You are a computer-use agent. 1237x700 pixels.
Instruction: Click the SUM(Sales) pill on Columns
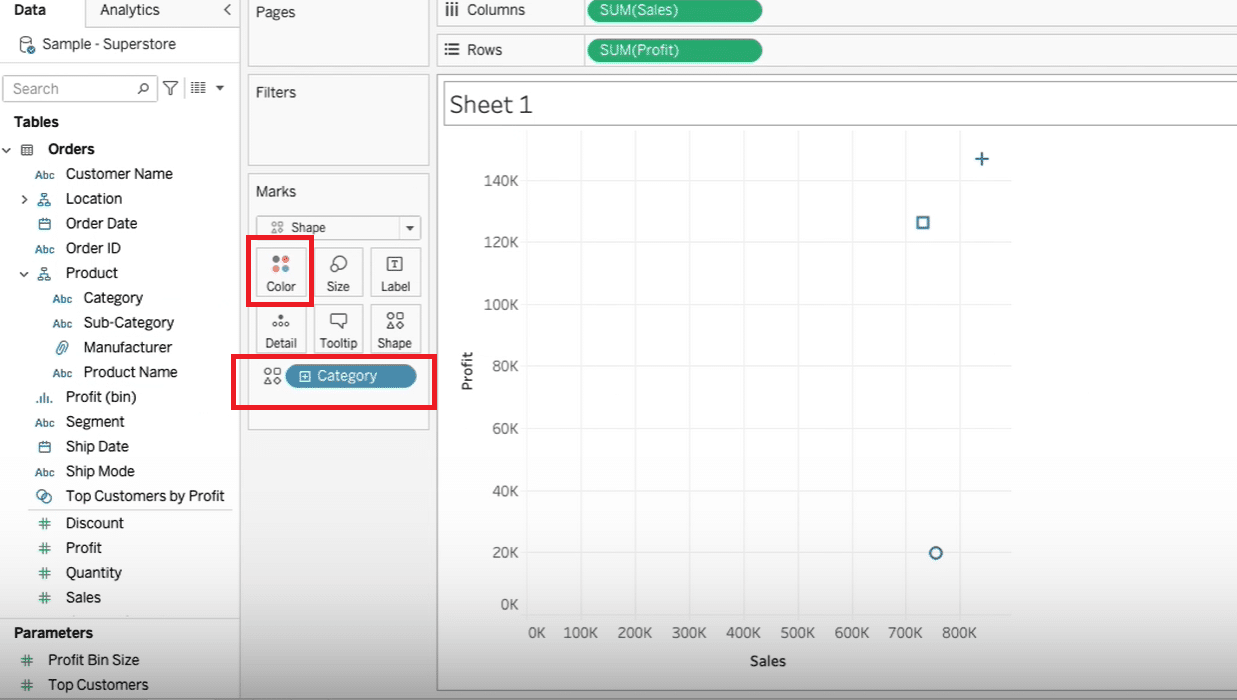[x=674, y=10]
